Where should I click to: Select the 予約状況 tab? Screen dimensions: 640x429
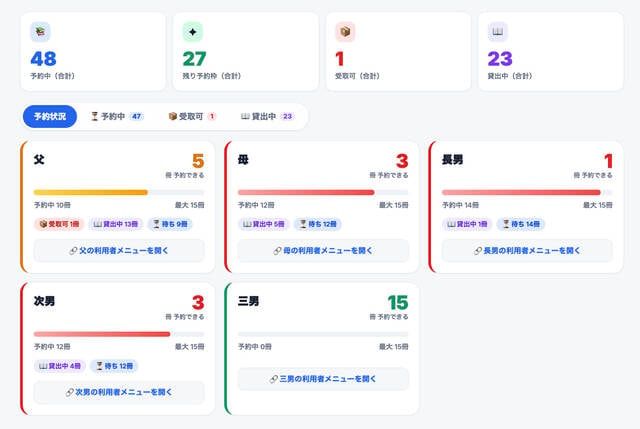pyautogui.click(x=50, y=116)
